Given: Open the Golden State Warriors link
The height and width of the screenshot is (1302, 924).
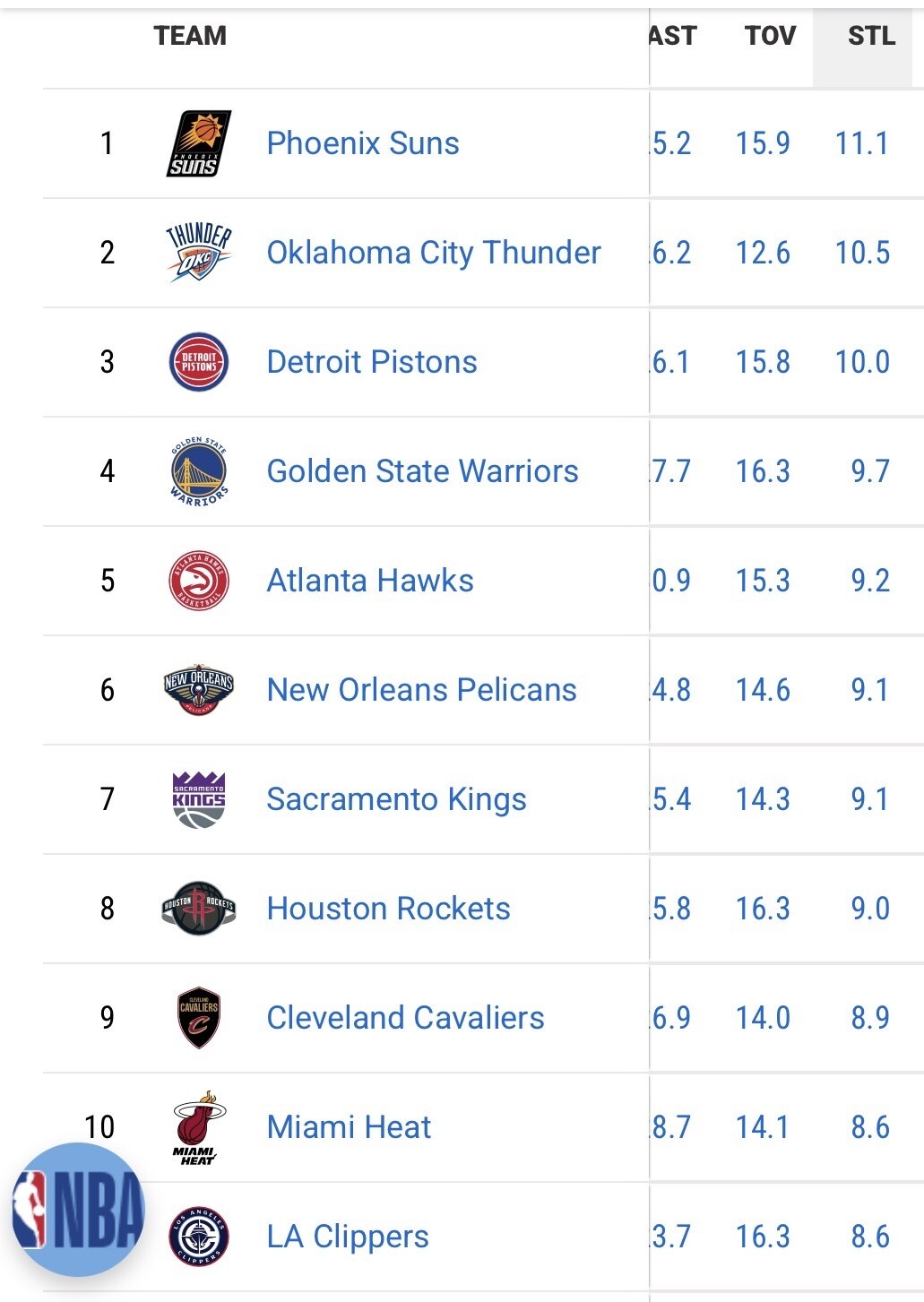Looking at the screenshot, I should click(422, 471).
